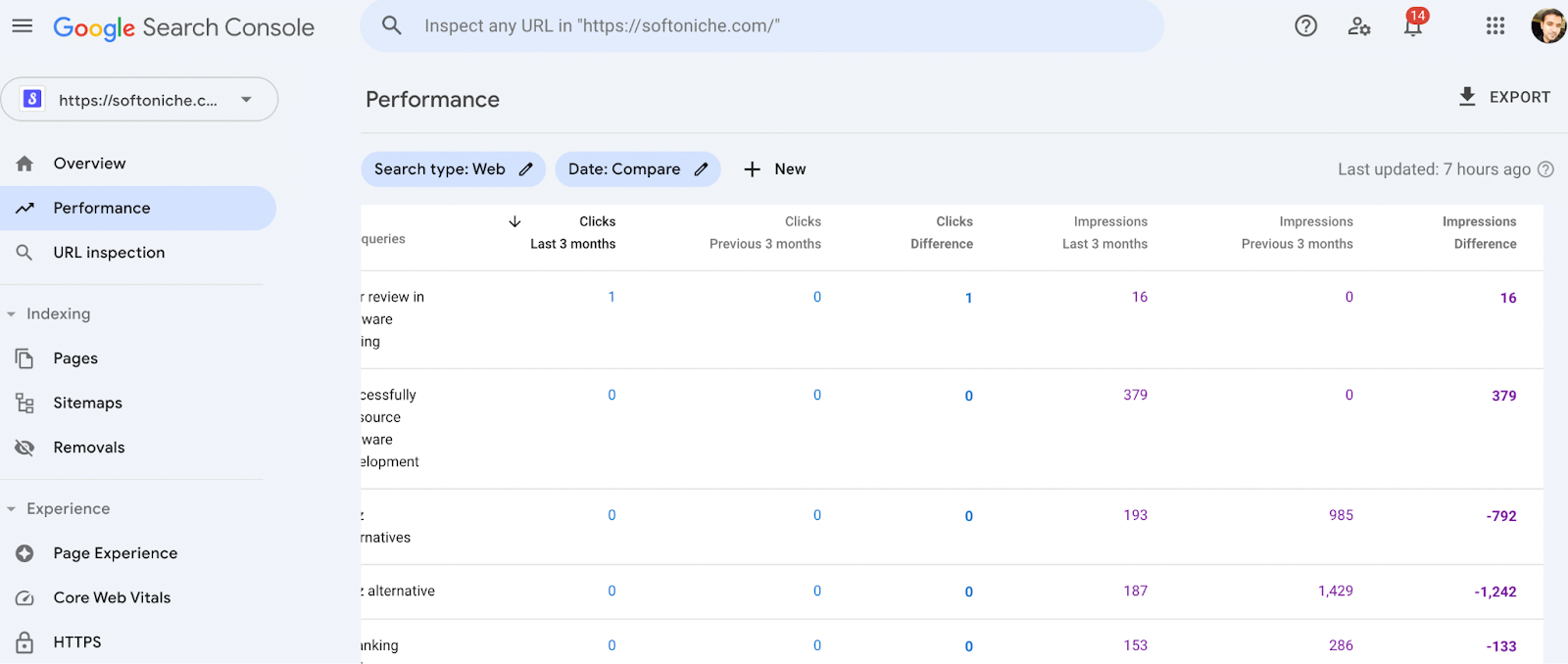The width and height of the screenshot is (1568, 664).
Task: Edit the Search type: Web filter
Action: tap(453, 169)
